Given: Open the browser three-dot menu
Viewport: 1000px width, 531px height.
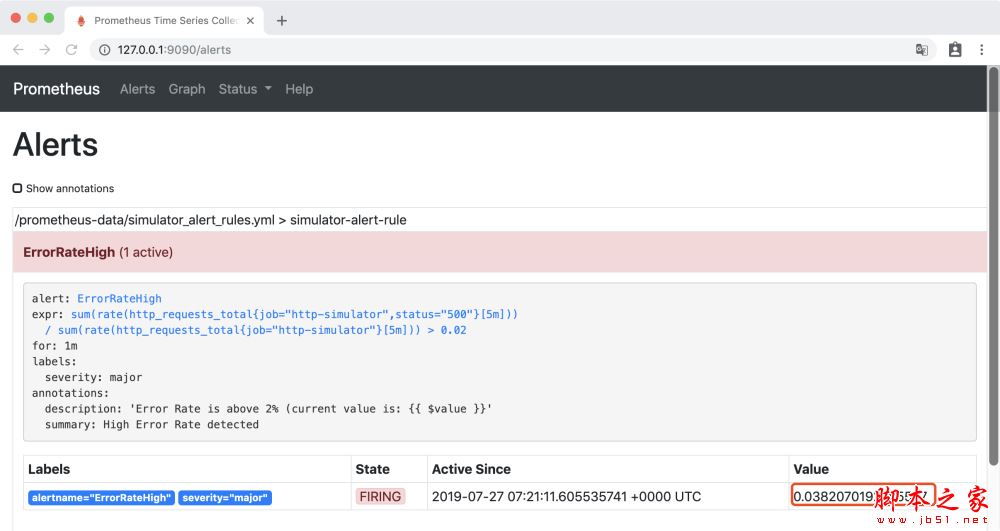Looking at the screenshot, I should click(x=984, y=49).
